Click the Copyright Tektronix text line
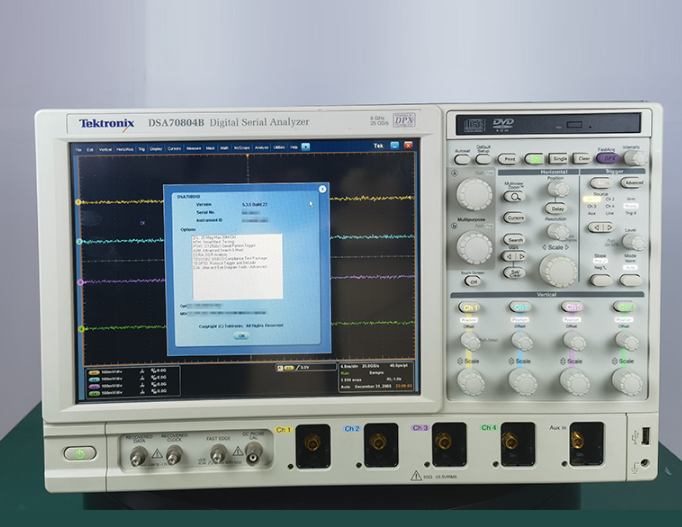The image size is (682, 527). click(x=241, y=326)
